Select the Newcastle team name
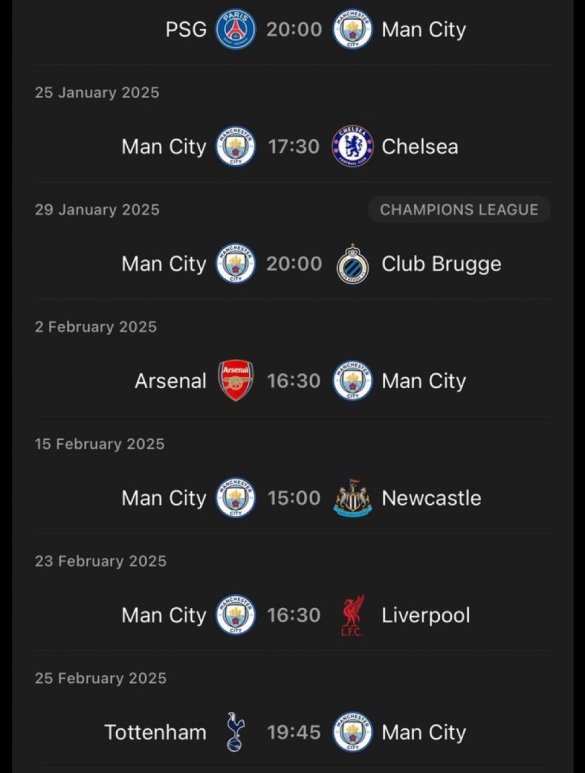Screen dimensions: 585x773 [431, 498]
